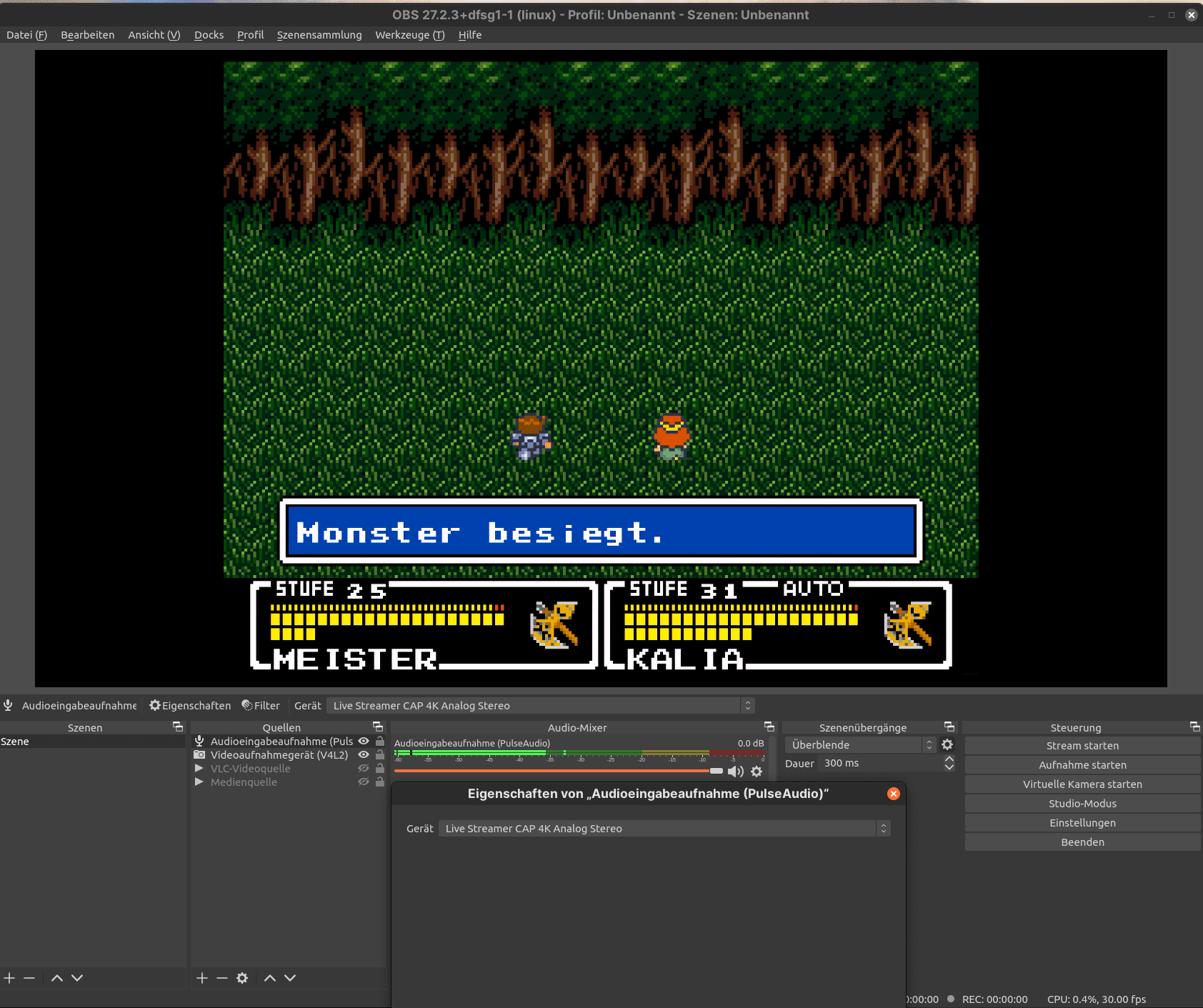Click Virtuelle Kamera starten button
The width and height of the screenshot is (1203, 1008).
[x=1082, y=784]
